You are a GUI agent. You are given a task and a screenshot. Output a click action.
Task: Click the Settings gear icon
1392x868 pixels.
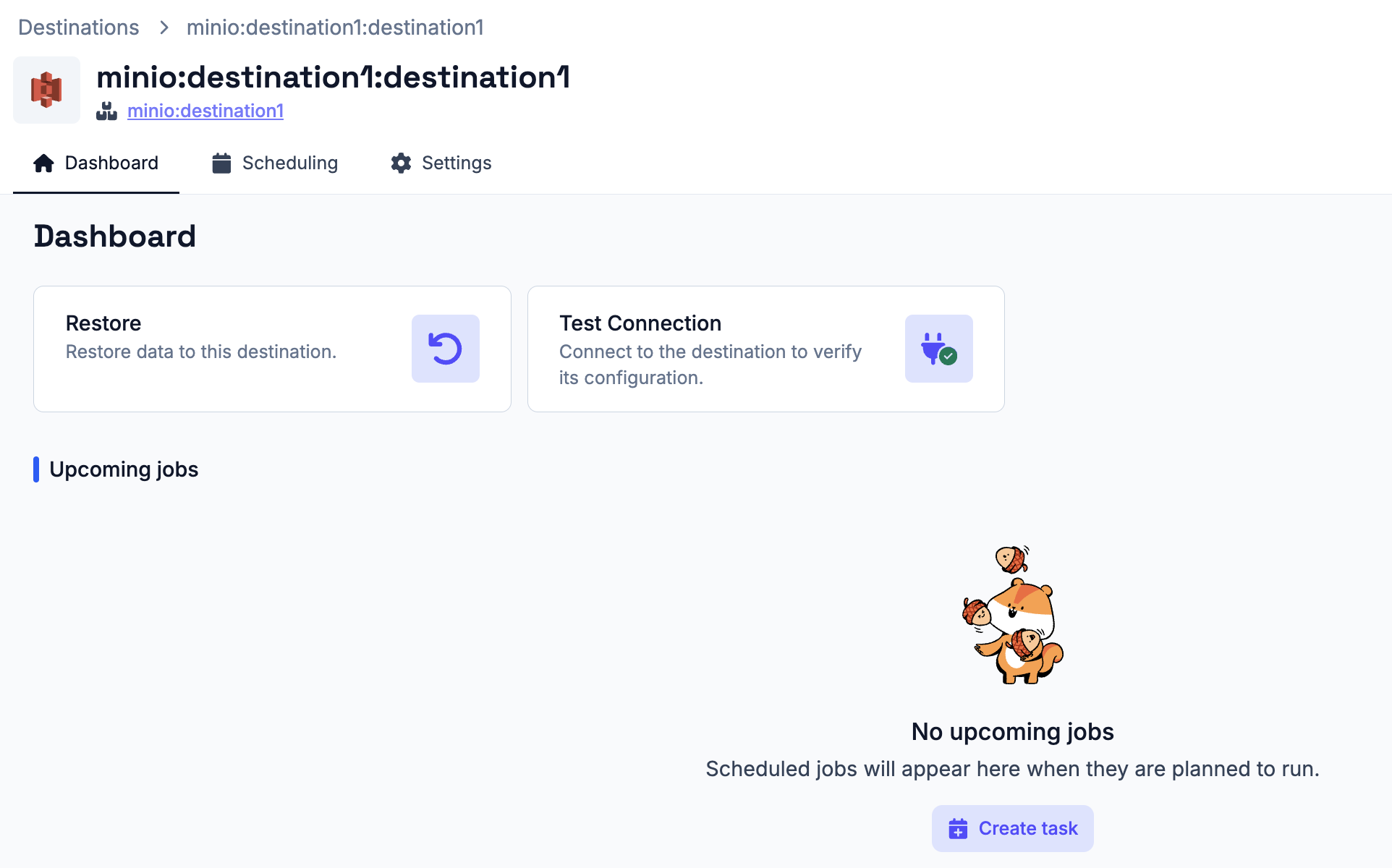pyautogui.click(x=401, y=163)
